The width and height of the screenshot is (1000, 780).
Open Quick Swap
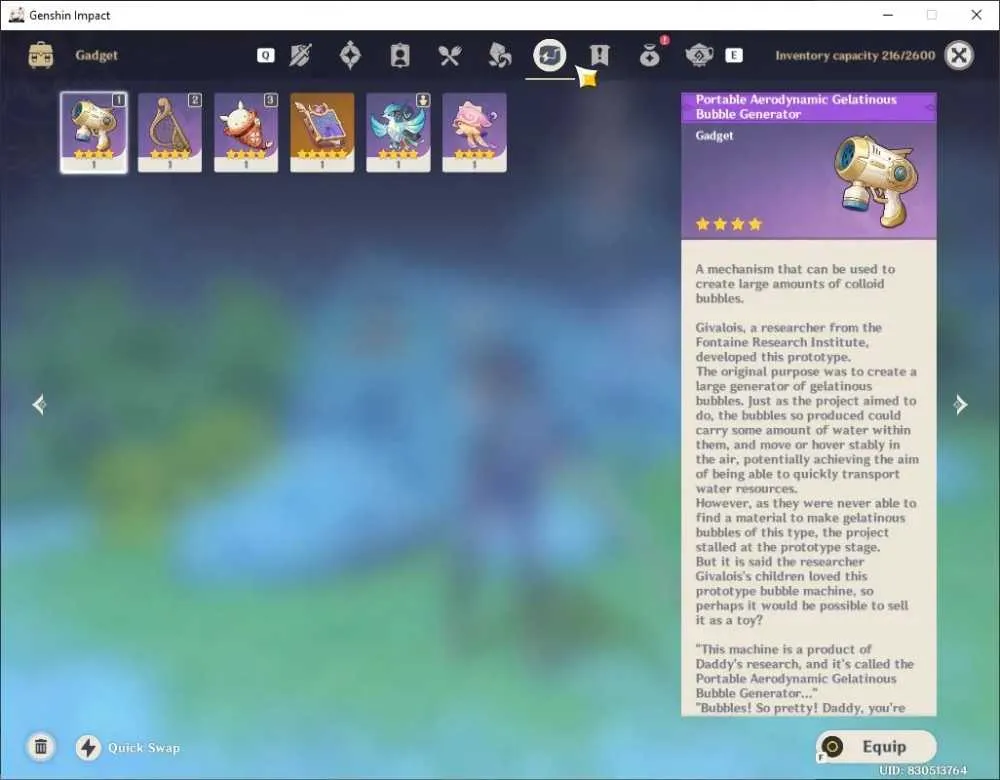tap(128, 747)
